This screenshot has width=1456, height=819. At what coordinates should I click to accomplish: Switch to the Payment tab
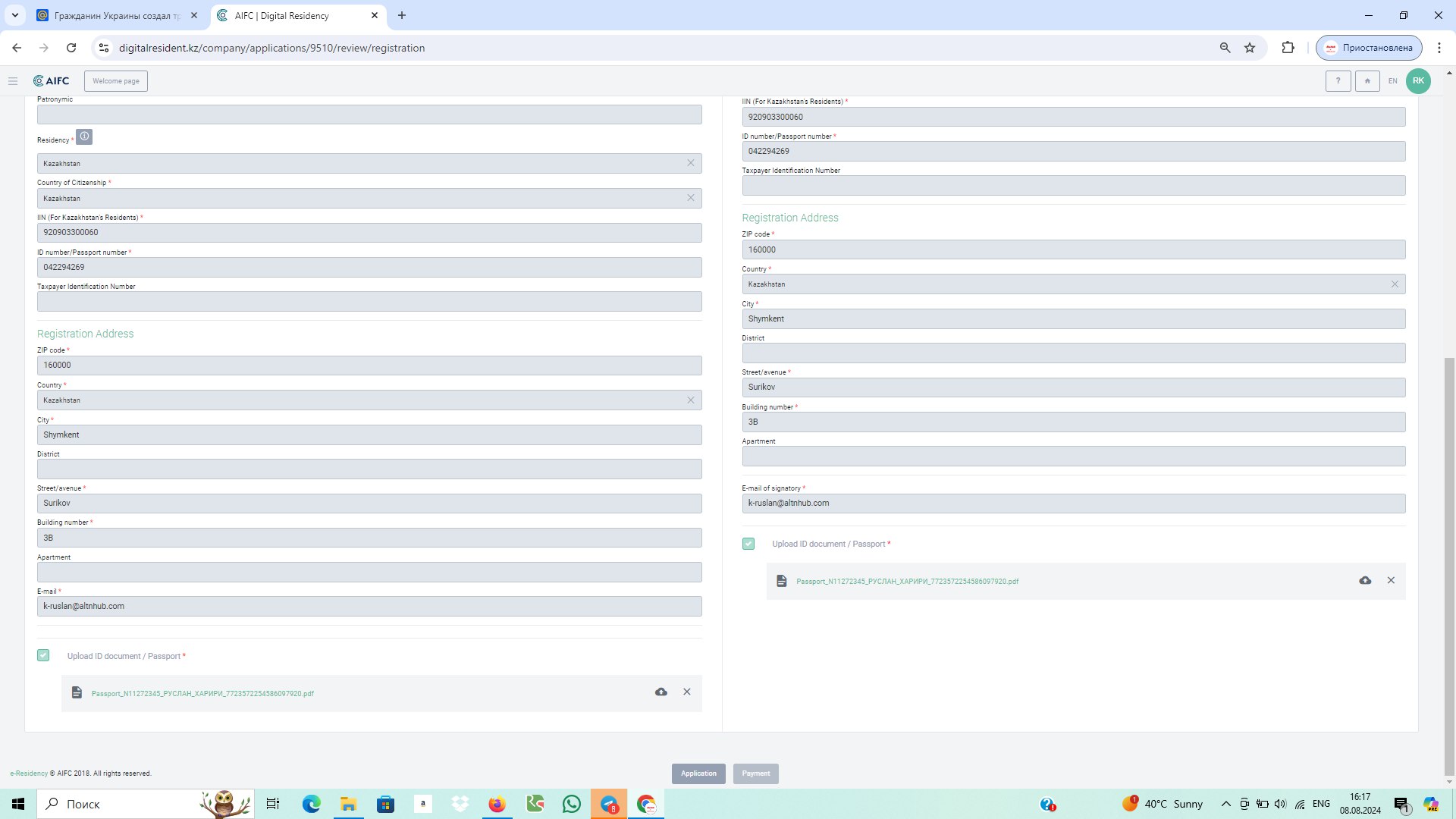tap(756, 773)
